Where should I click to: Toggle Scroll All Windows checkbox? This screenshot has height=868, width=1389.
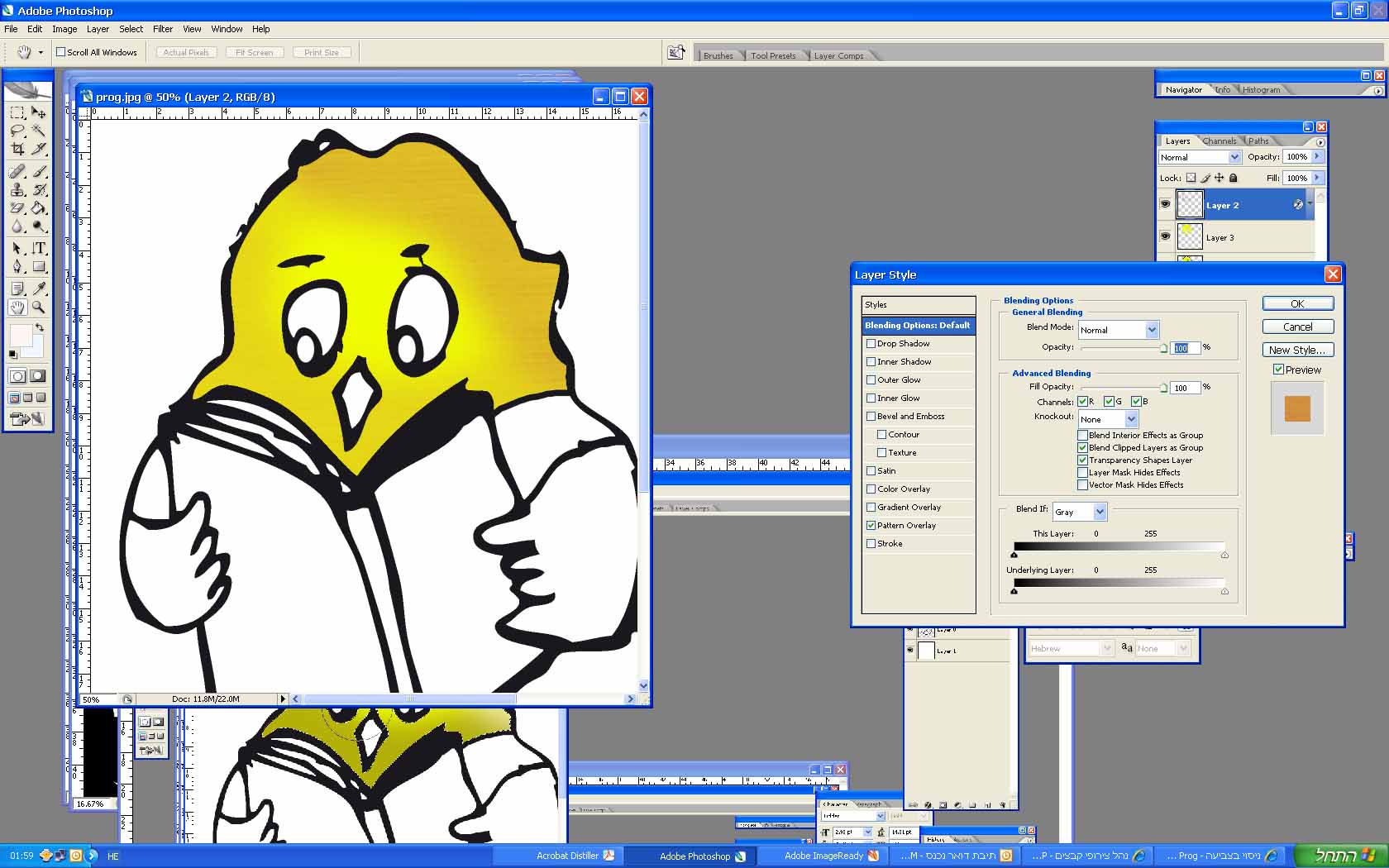point(60,52)
